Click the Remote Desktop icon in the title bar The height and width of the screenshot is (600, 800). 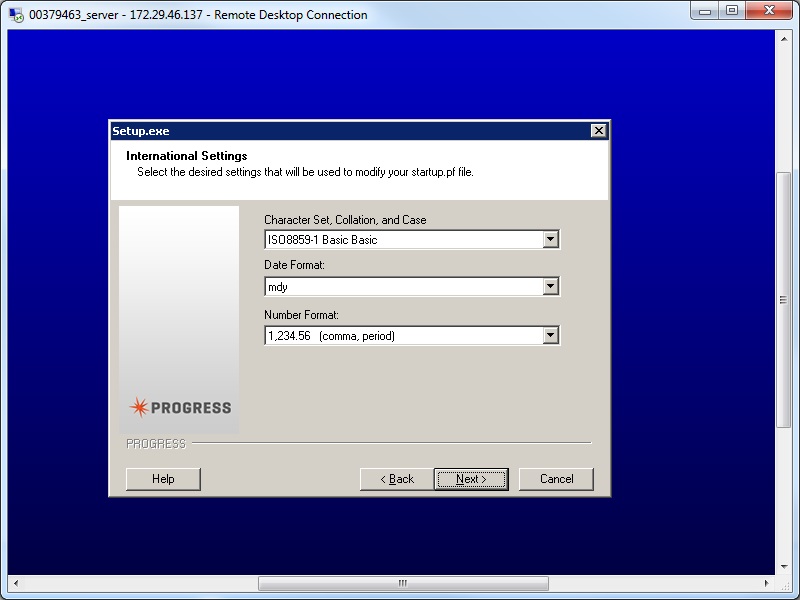14,11
